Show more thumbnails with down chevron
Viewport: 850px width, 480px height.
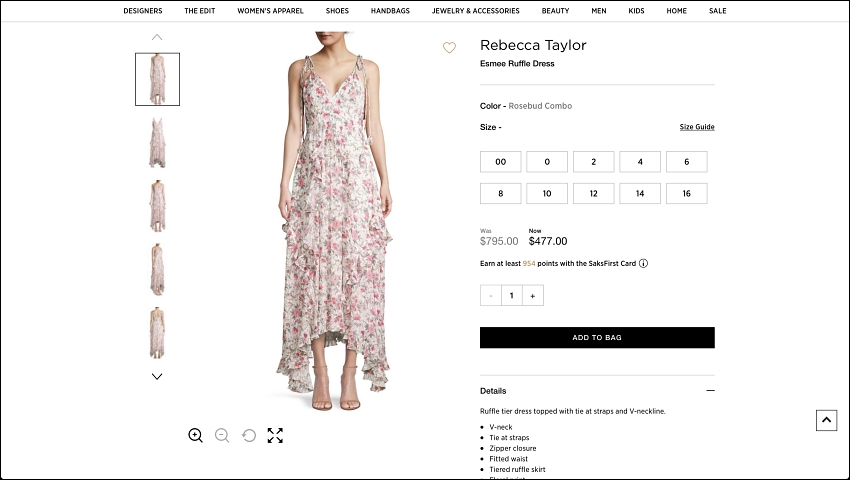157,376
